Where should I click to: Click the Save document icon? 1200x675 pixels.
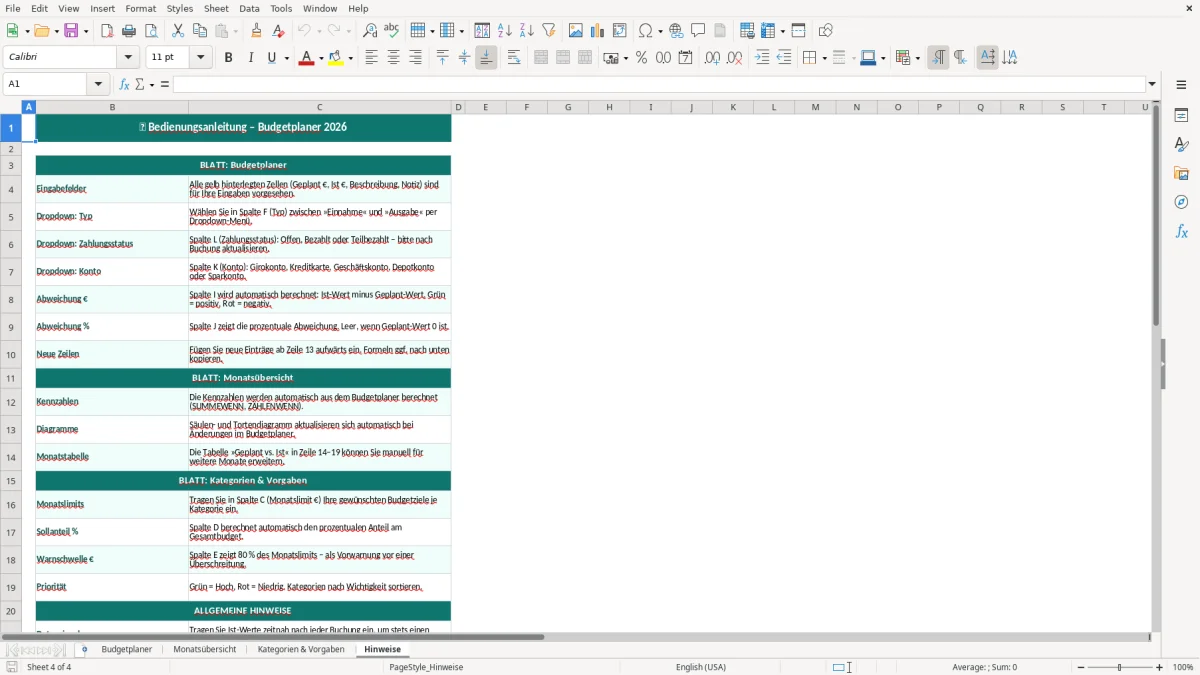(x=72, y=31)
